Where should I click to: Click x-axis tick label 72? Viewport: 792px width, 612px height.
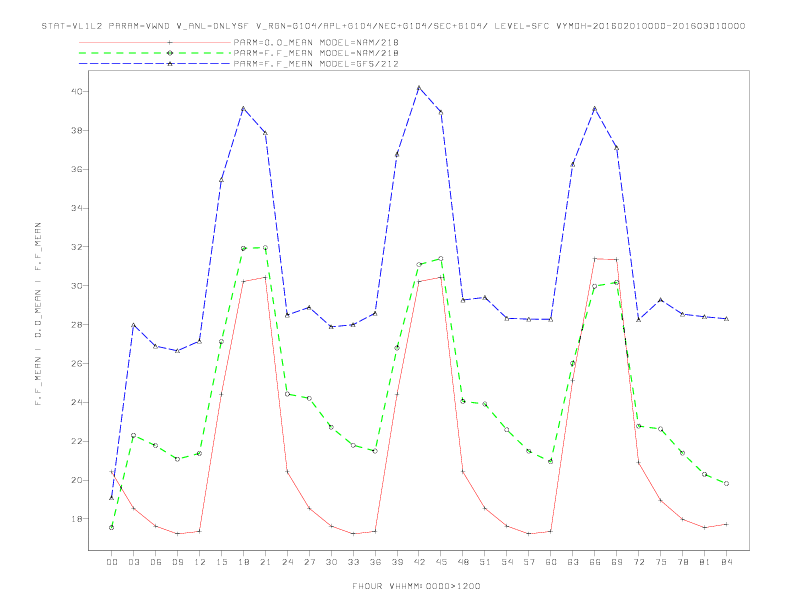(638, 562)
